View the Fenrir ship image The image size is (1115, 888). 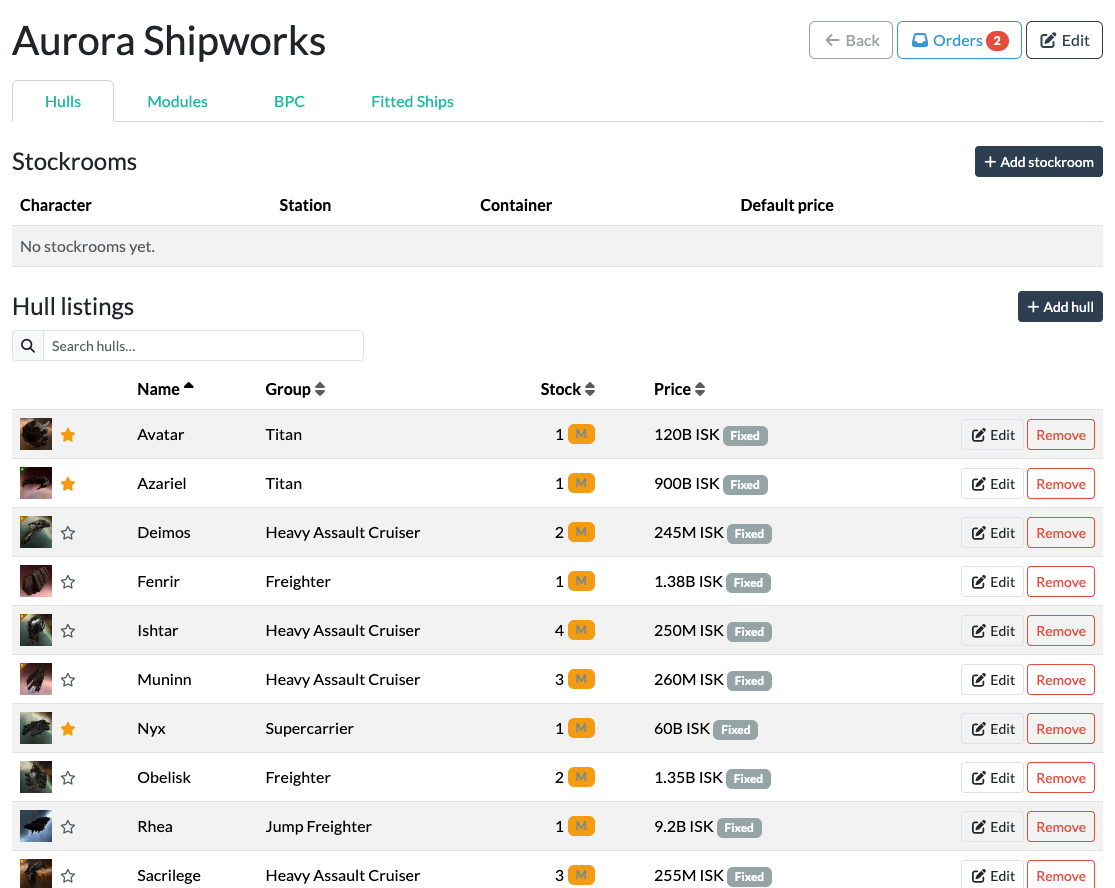coord(36,581)
